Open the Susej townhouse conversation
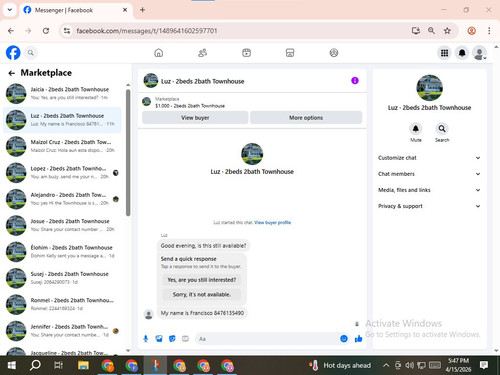The image size is (500, 375). 63,278
